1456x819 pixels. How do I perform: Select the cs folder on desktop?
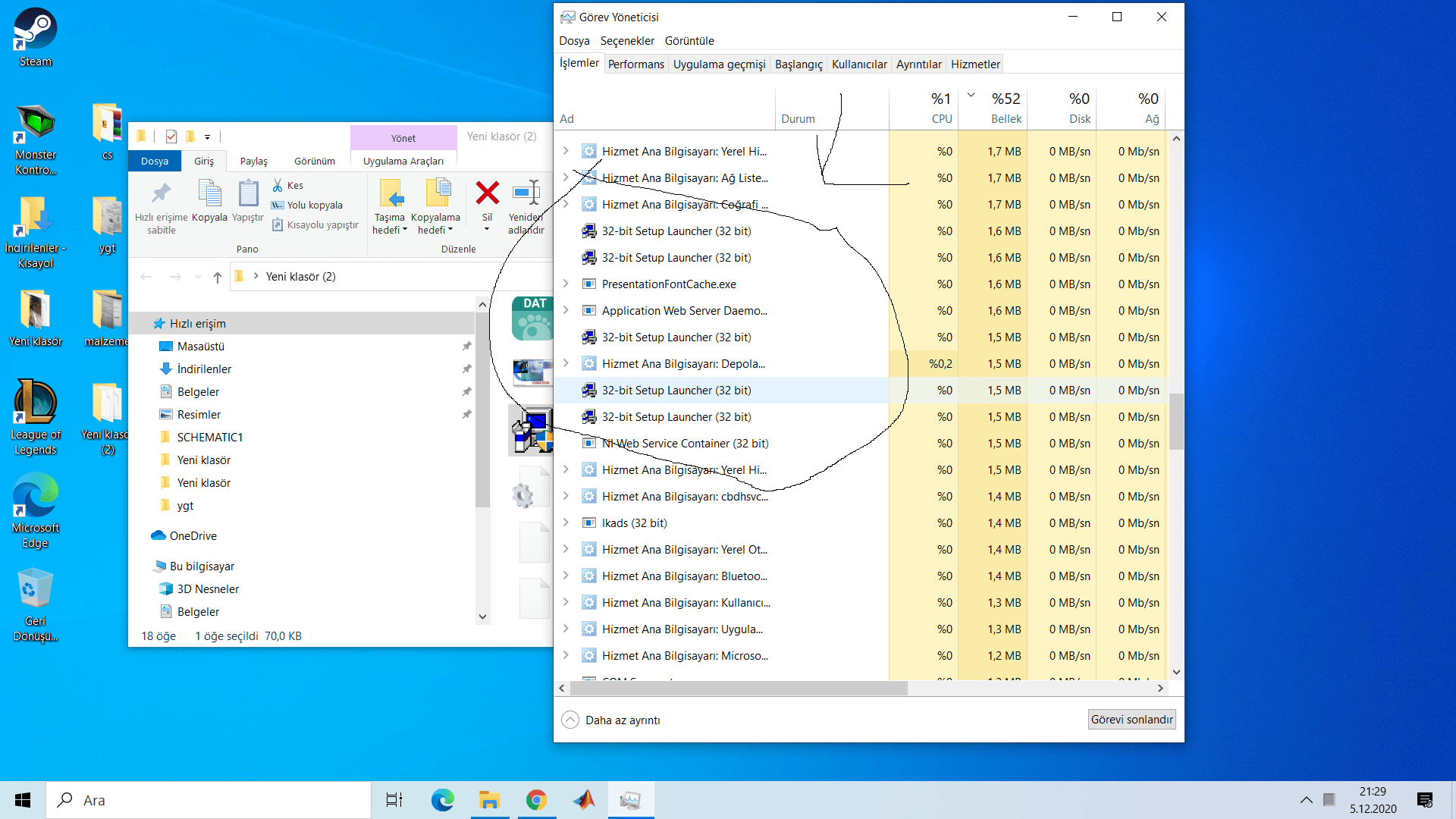pyautogui.click(x=107, y=131)
